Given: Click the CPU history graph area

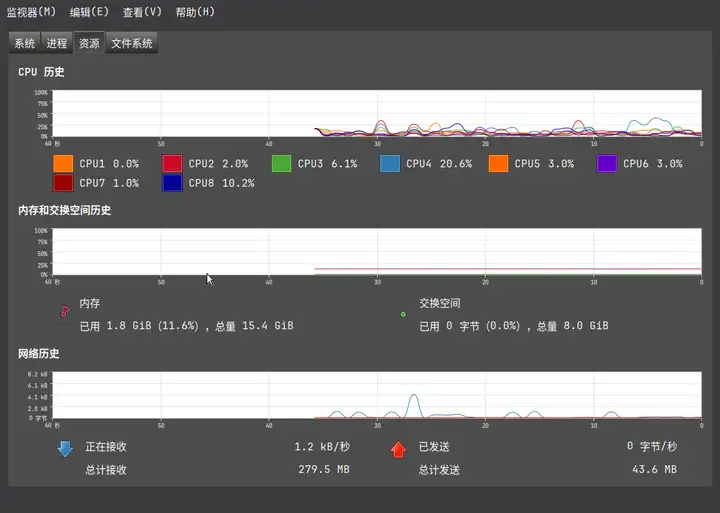Looking at the screenshot, I should click(377, 113).
